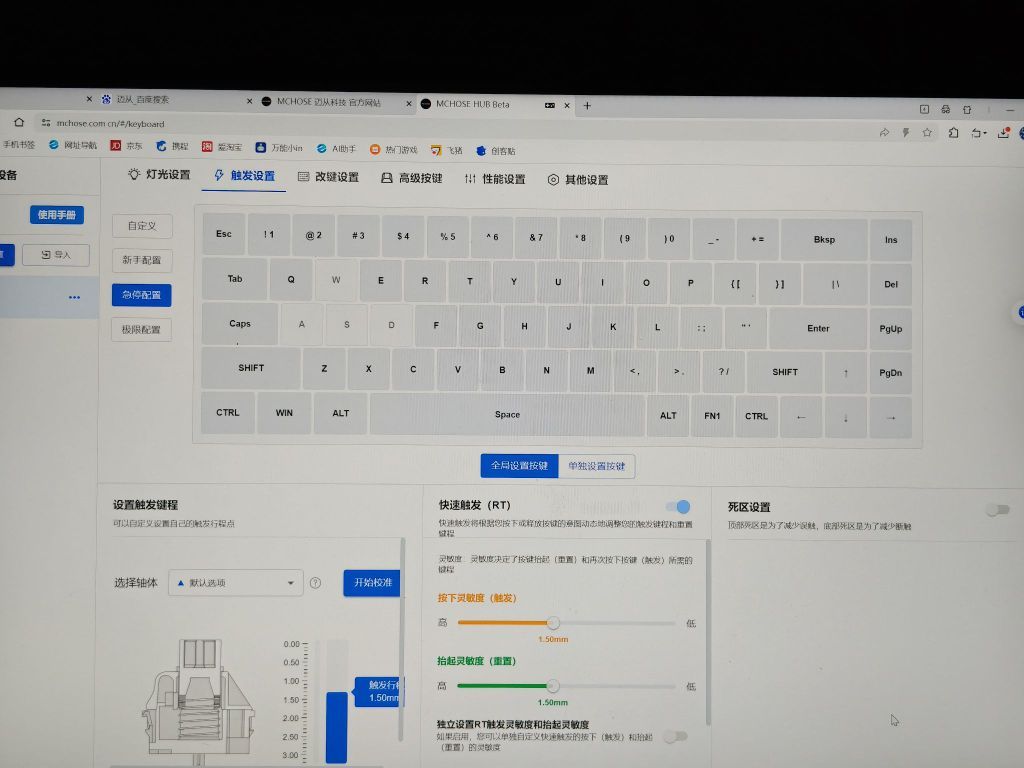
Task: Select the 极限配置 preset
Action: click(x=141, y=329)
